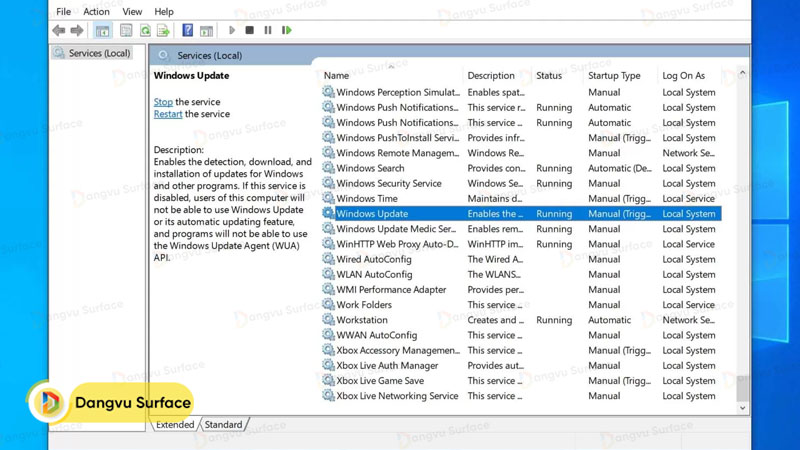Click gear icon beside Windows Search
The image size is (800, 450).
tap(328, 168)
